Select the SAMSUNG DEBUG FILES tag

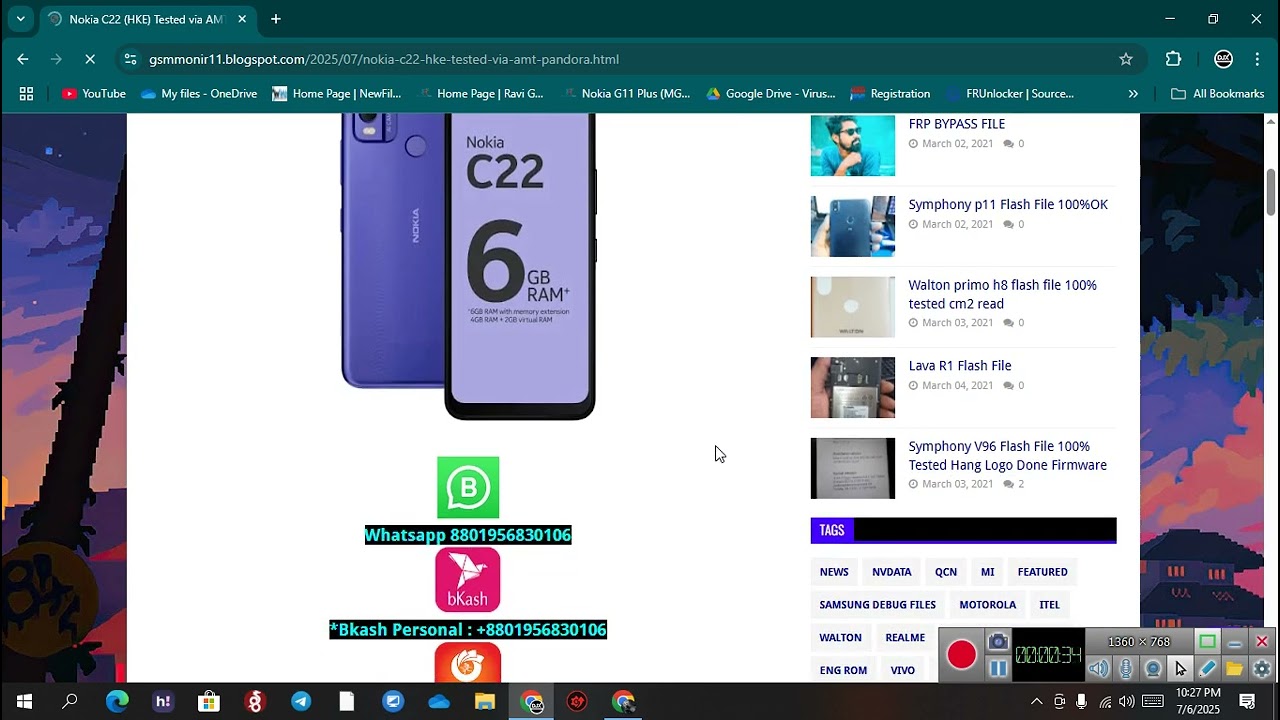[x=878, y=605]
